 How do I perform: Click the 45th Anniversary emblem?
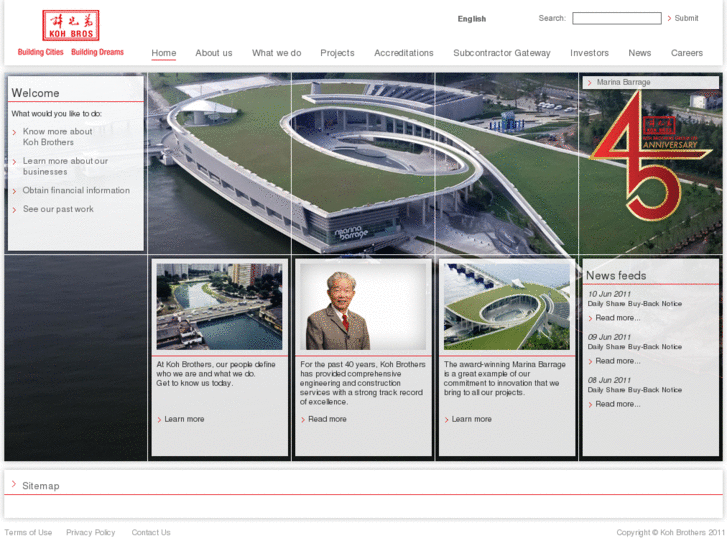point(650,155)
